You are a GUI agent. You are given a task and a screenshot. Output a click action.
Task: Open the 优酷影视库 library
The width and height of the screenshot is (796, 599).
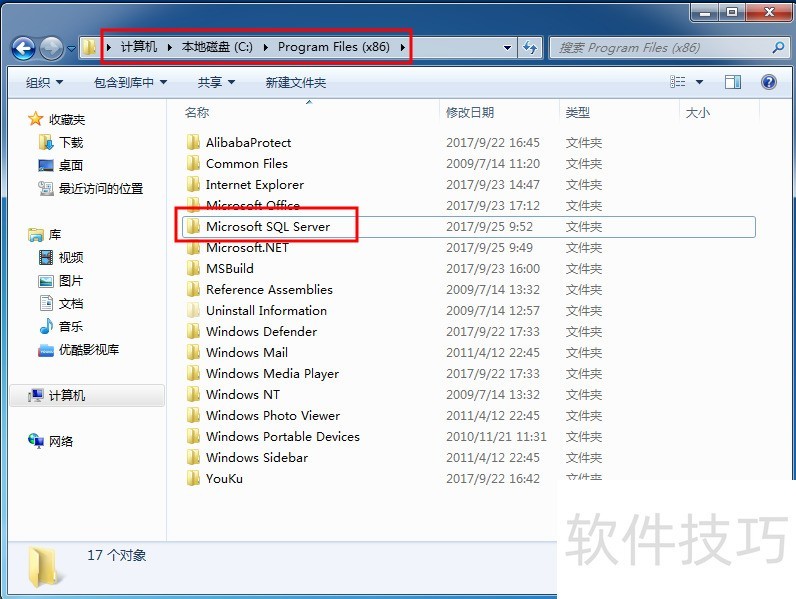tap(79, 350)
